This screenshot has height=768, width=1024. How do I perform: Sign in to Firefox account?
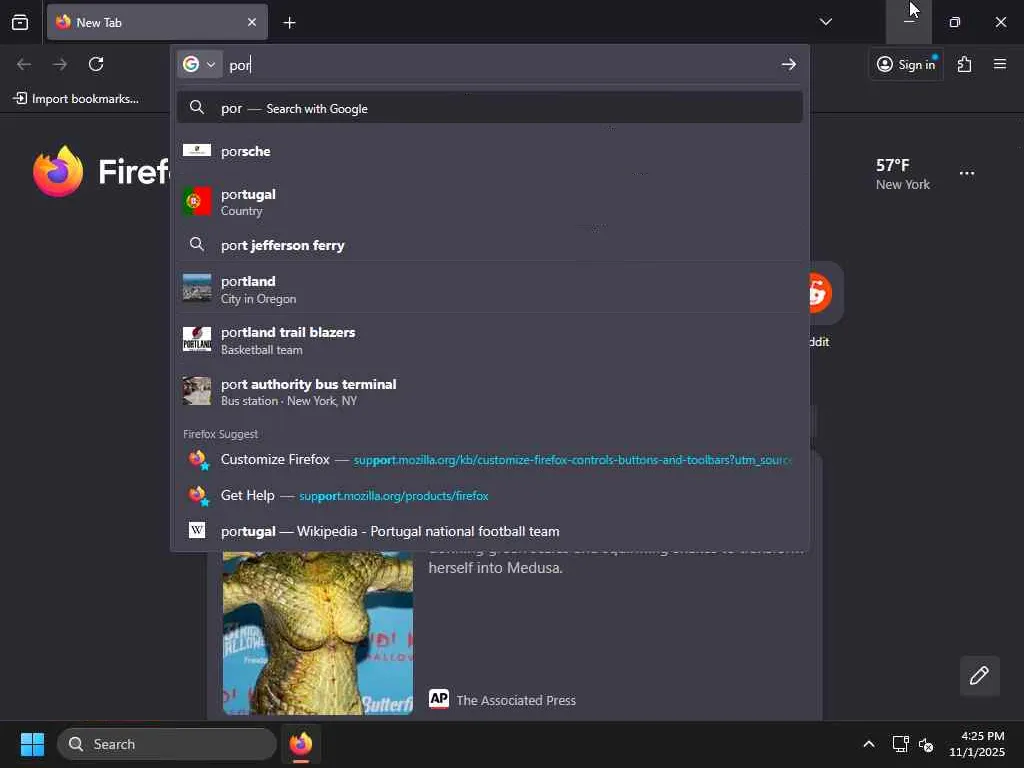[x=906, y=64]
